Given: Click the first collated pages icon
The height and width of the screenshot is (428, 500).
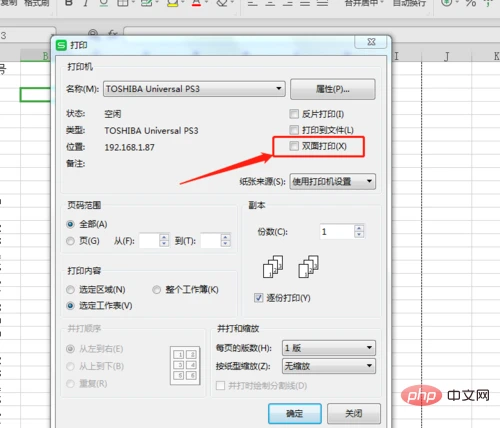Looking at the screenshot, I should tap(273, 267).
